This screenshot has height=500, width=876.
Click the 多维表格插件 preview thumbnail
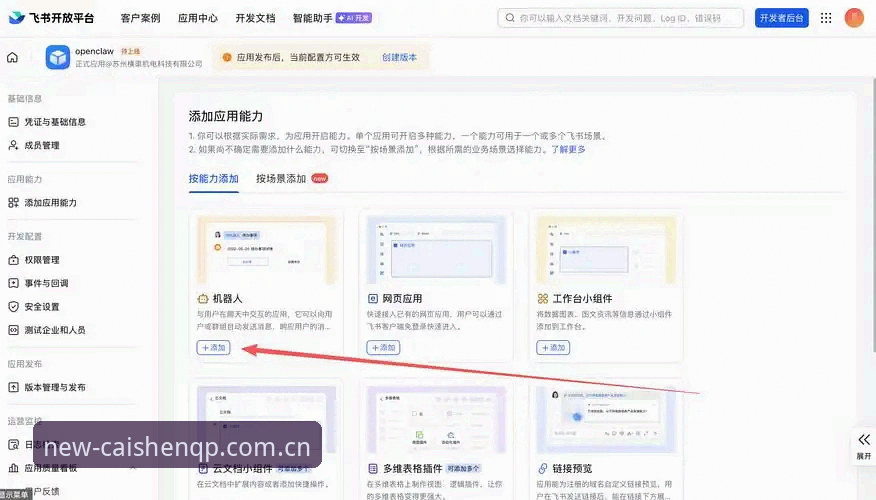[436, 420]
